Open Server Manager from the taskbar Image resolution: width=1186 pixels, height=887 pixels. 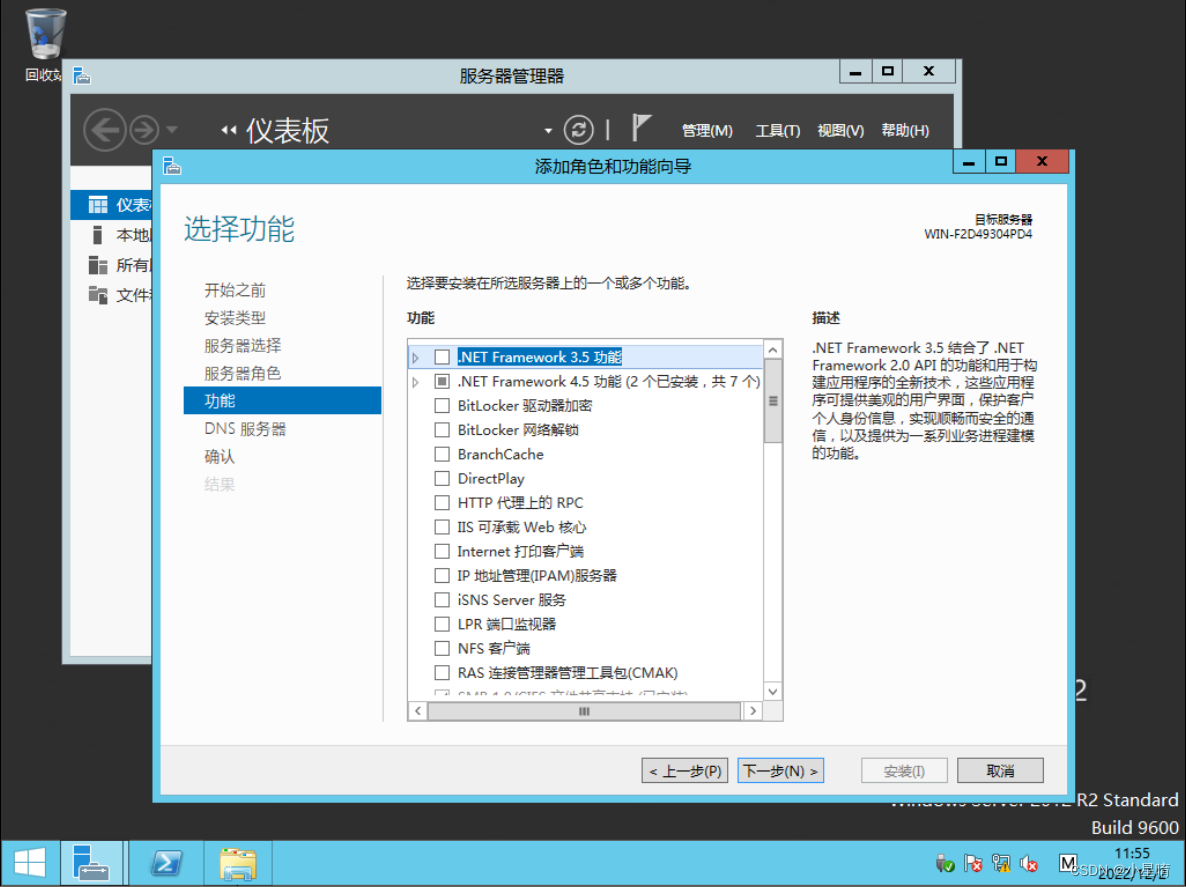pos(91,863)
